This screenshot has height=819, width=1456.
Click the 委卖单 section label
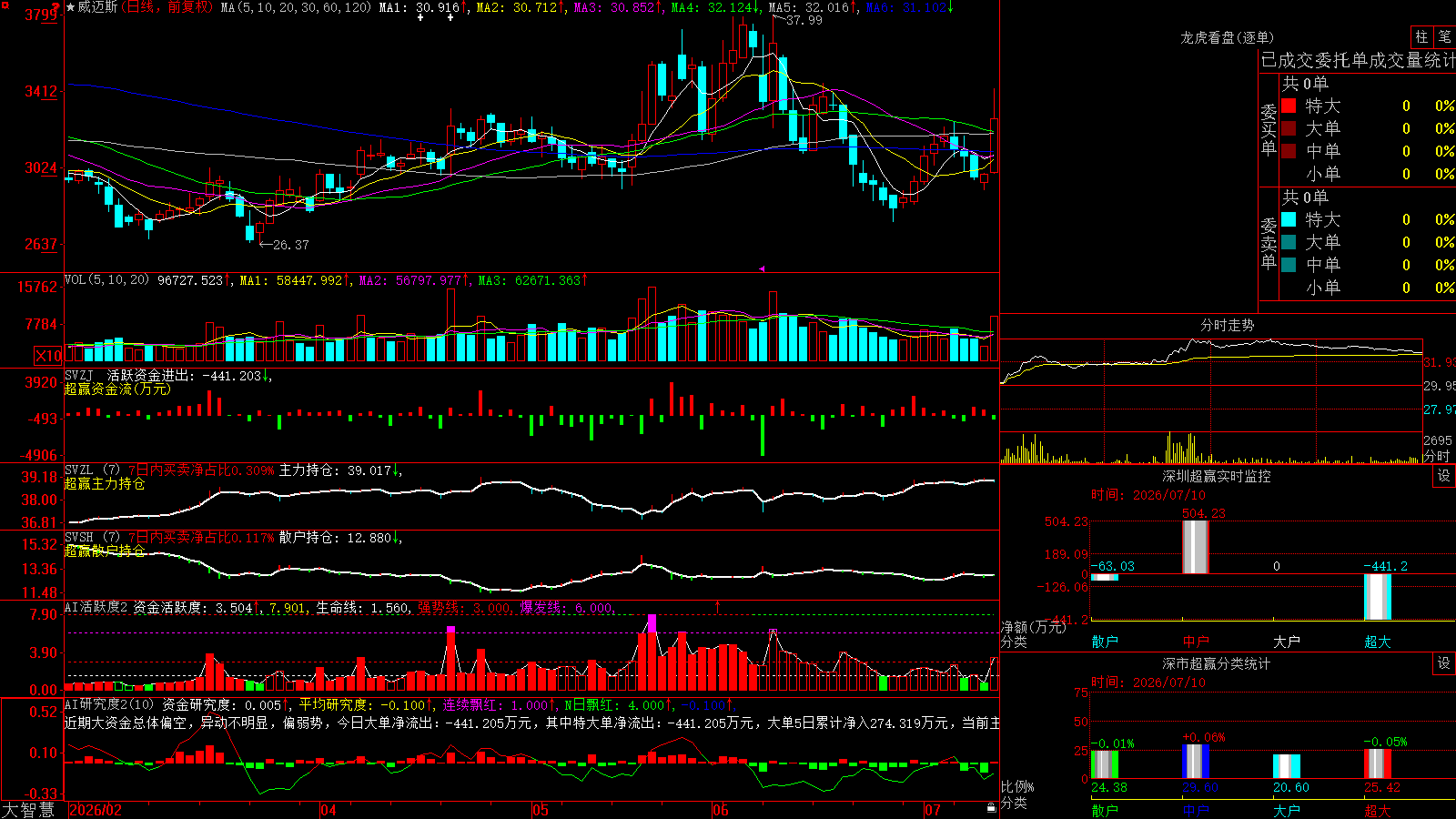click(x=1269, y=243)
